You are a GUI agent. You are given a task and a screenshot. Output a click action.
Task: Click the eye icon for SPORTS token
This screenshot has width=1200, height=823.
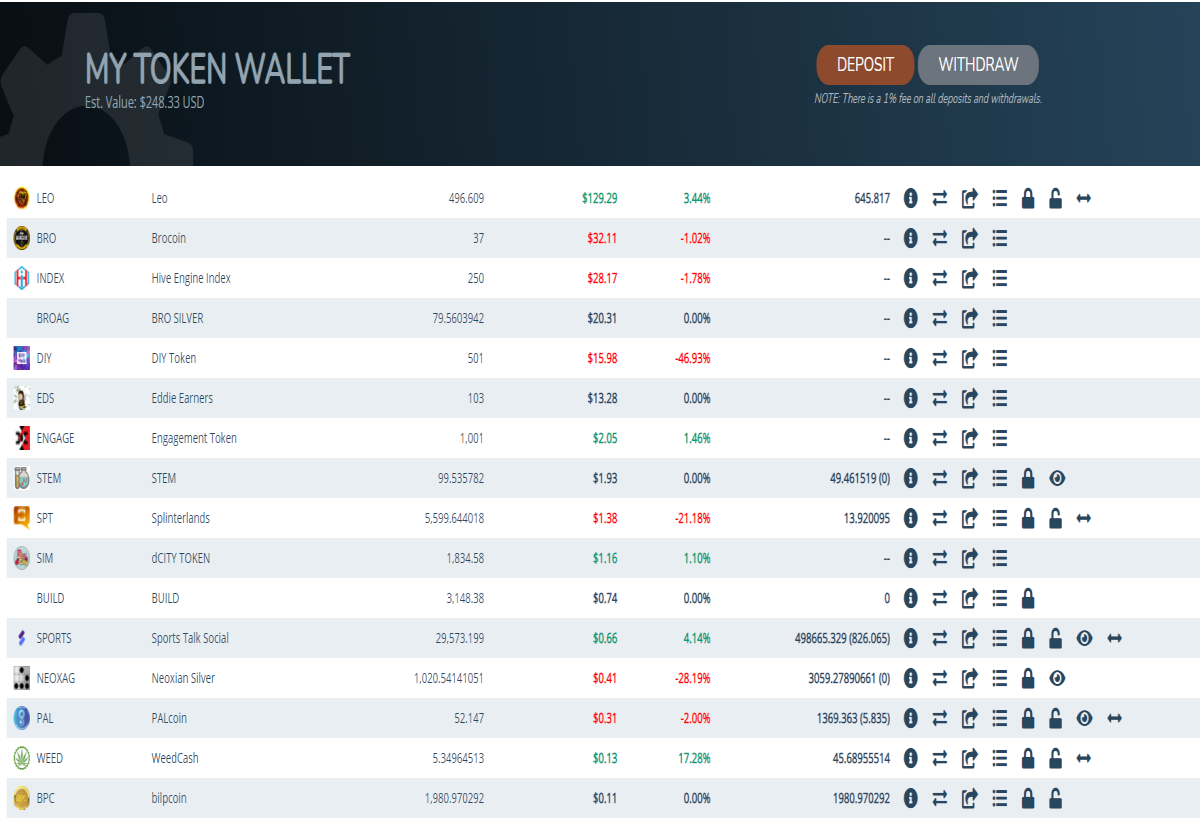coord(1085,638)
